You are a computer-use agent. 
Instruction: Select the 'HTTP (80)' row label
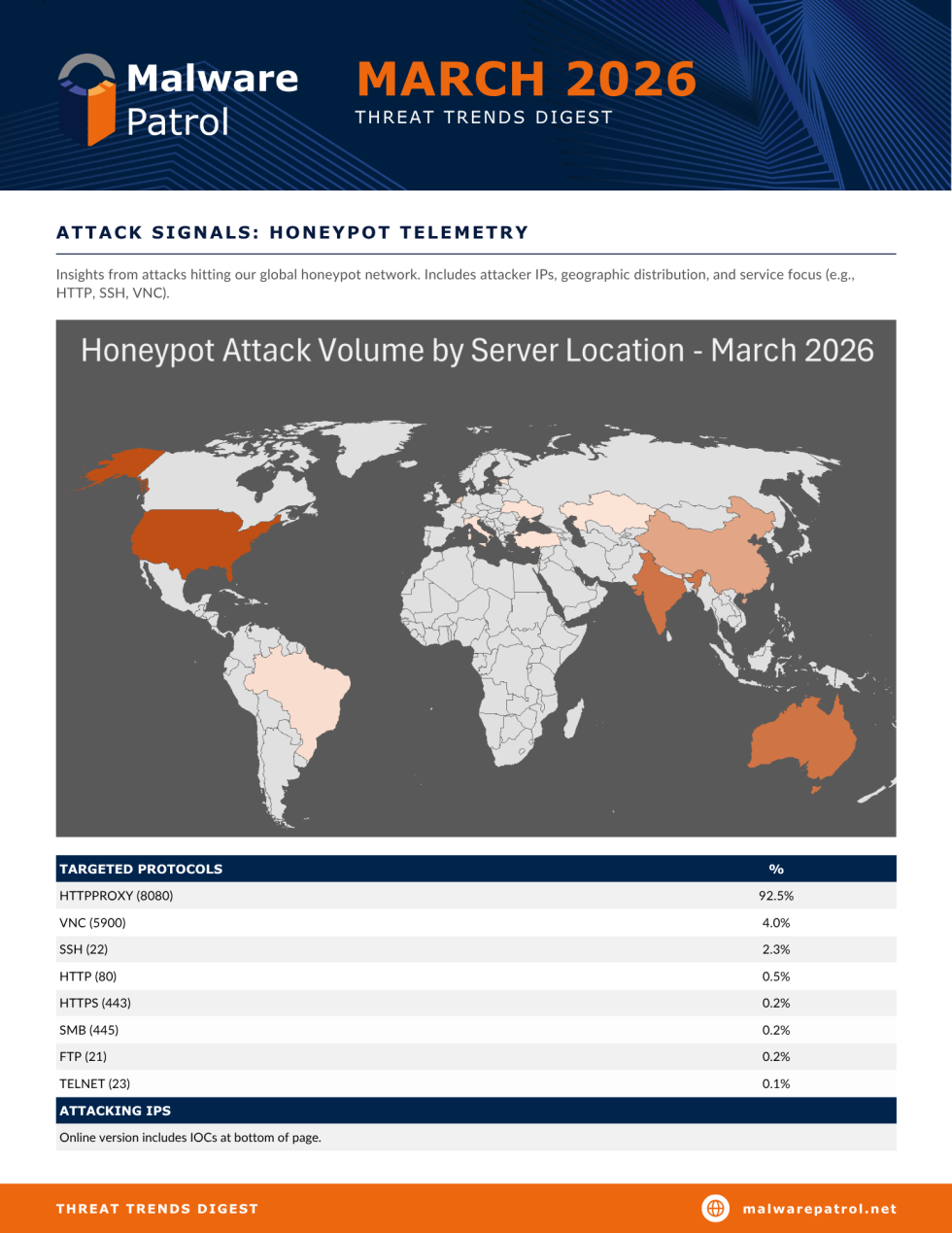(87, 976)
